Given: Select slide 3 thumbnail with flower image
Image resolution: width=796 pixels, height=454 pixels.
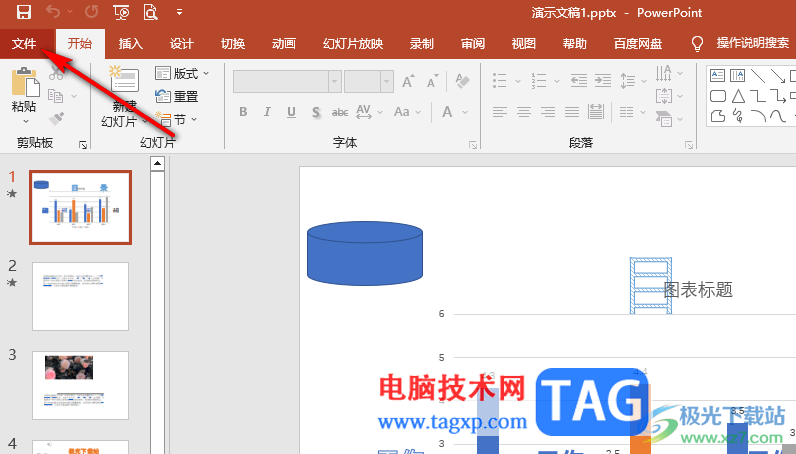Looking at the screenshot, I should [81, 385].
